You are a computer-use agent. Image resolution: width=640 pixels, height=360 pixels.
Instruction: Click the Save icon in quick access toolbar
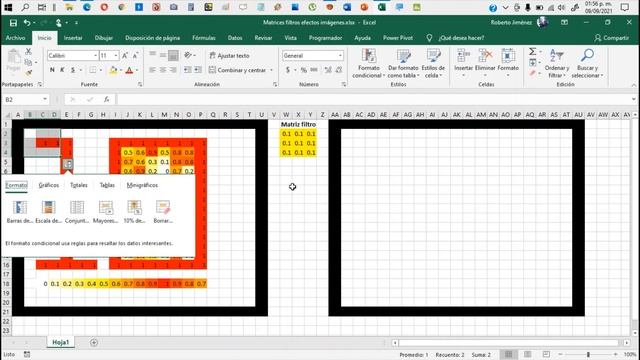[x=13, y=23]
